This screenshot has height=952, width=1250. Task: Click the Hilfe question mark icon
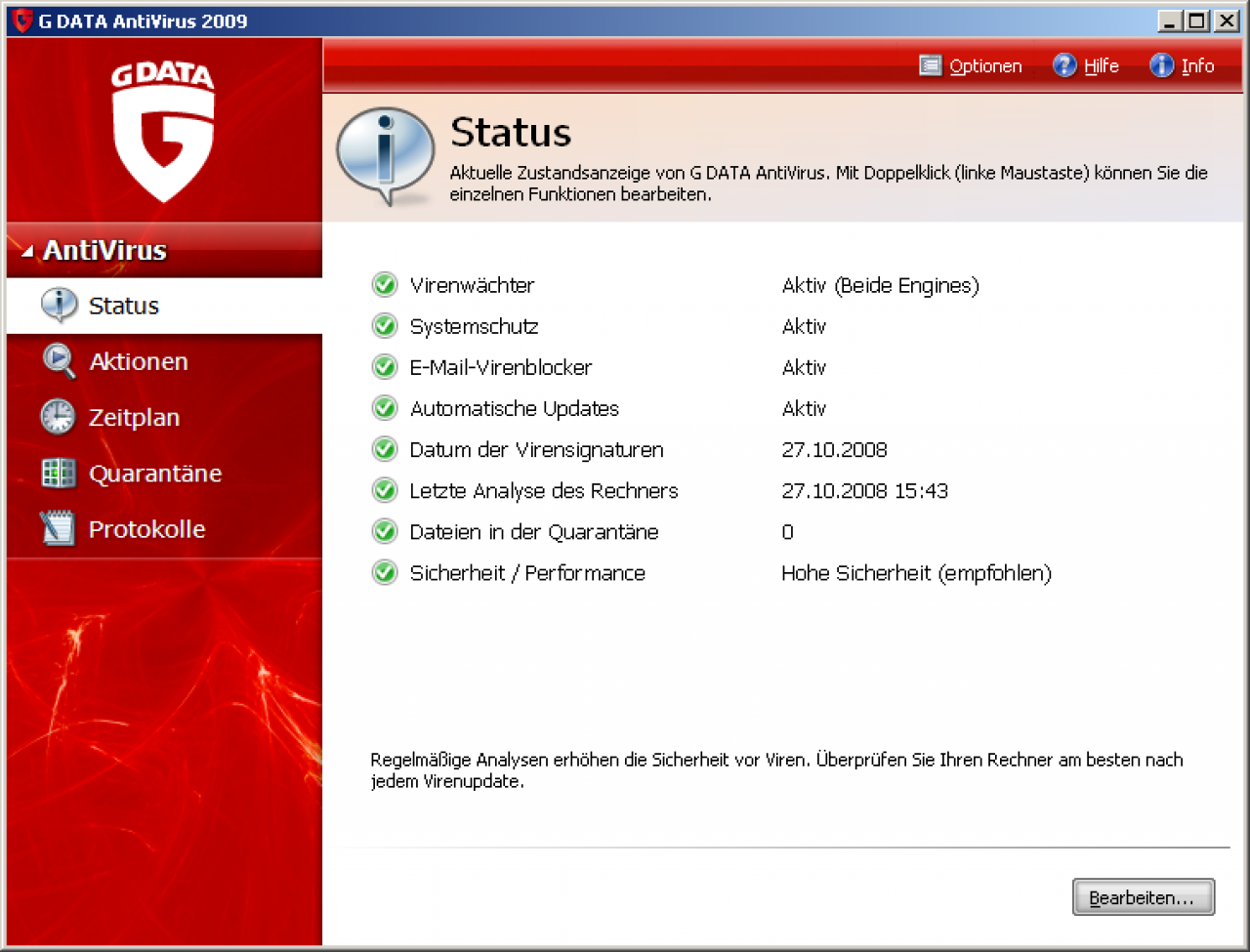point(1064,65)
